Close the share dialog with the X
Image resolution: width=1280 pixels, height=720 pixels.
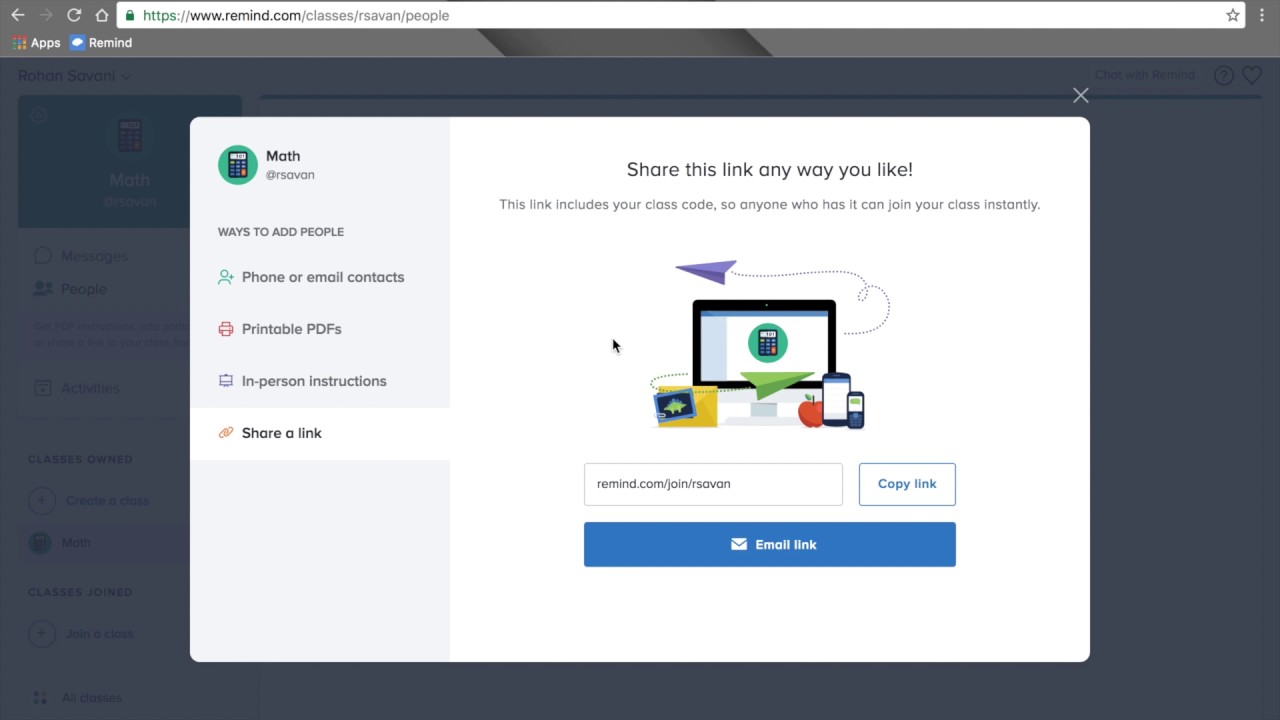point(1081,95)
